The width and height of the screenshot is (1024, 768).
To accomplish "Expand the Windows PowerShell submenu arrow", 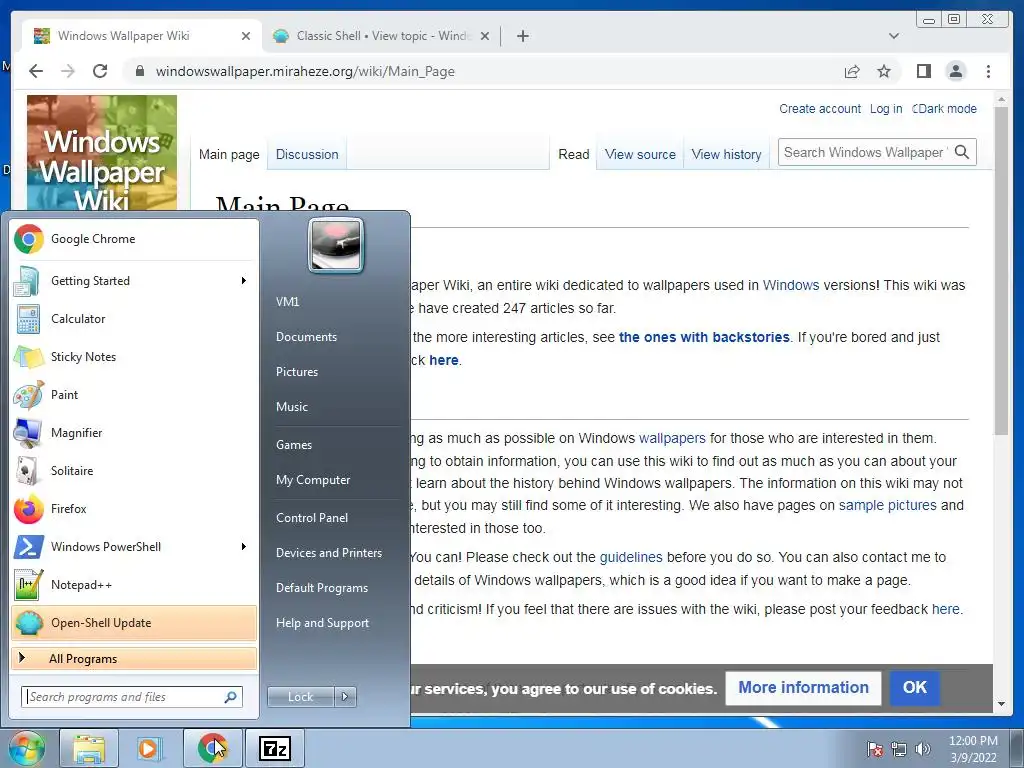I will [244, 547].
